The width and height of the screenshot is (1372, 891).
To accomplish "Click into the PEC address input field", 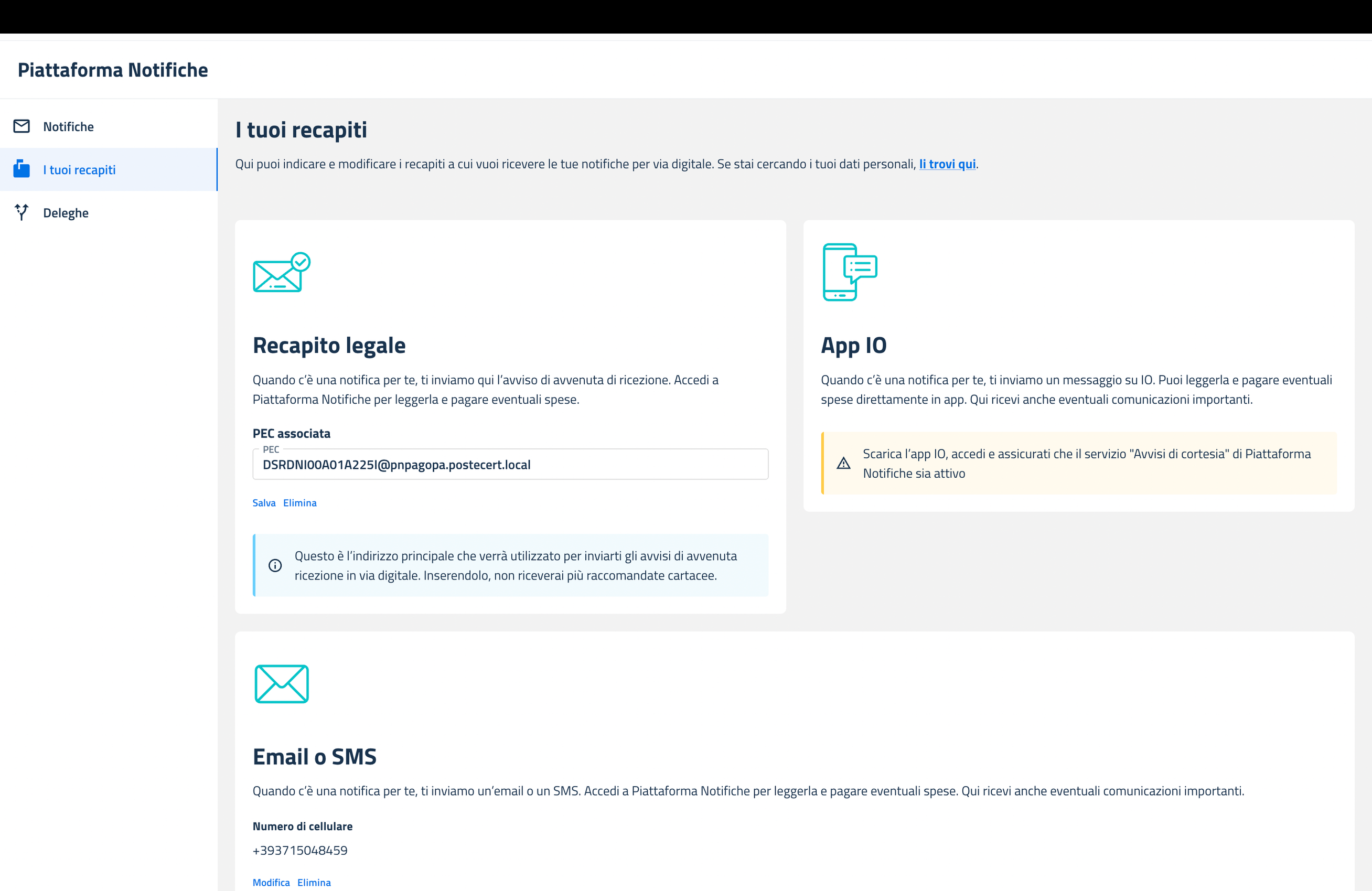I will point(510,465).
